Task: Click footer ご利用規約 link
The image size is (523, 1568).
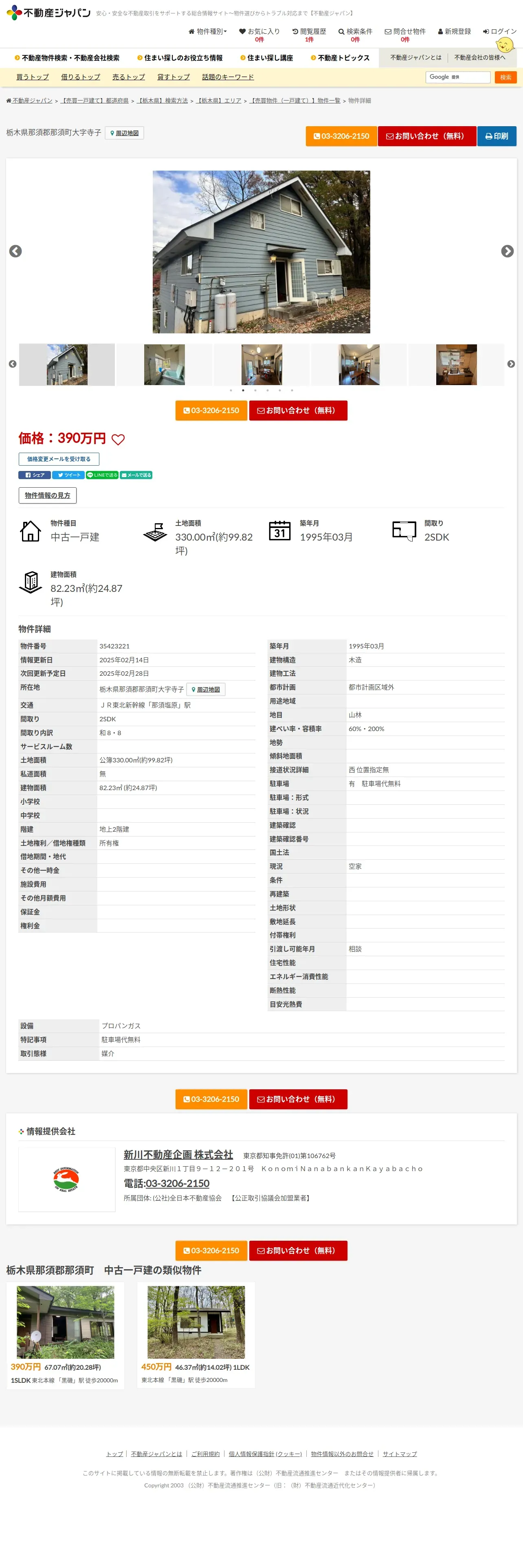Action: tap(205, 1454)
